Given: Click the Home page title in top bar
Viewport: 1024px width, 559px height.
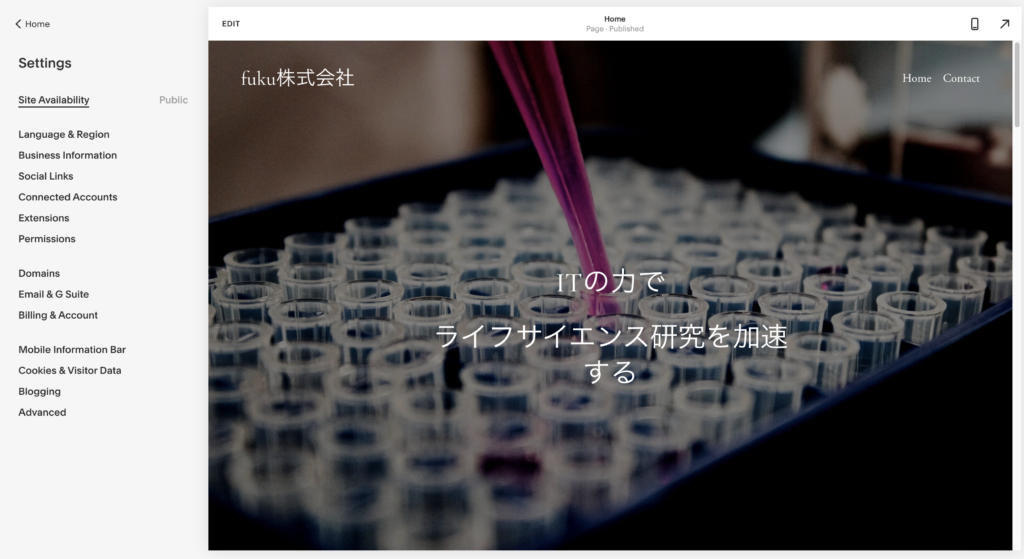Looking at the screenshot, I should pyautogui.click(x=615, y=19).
